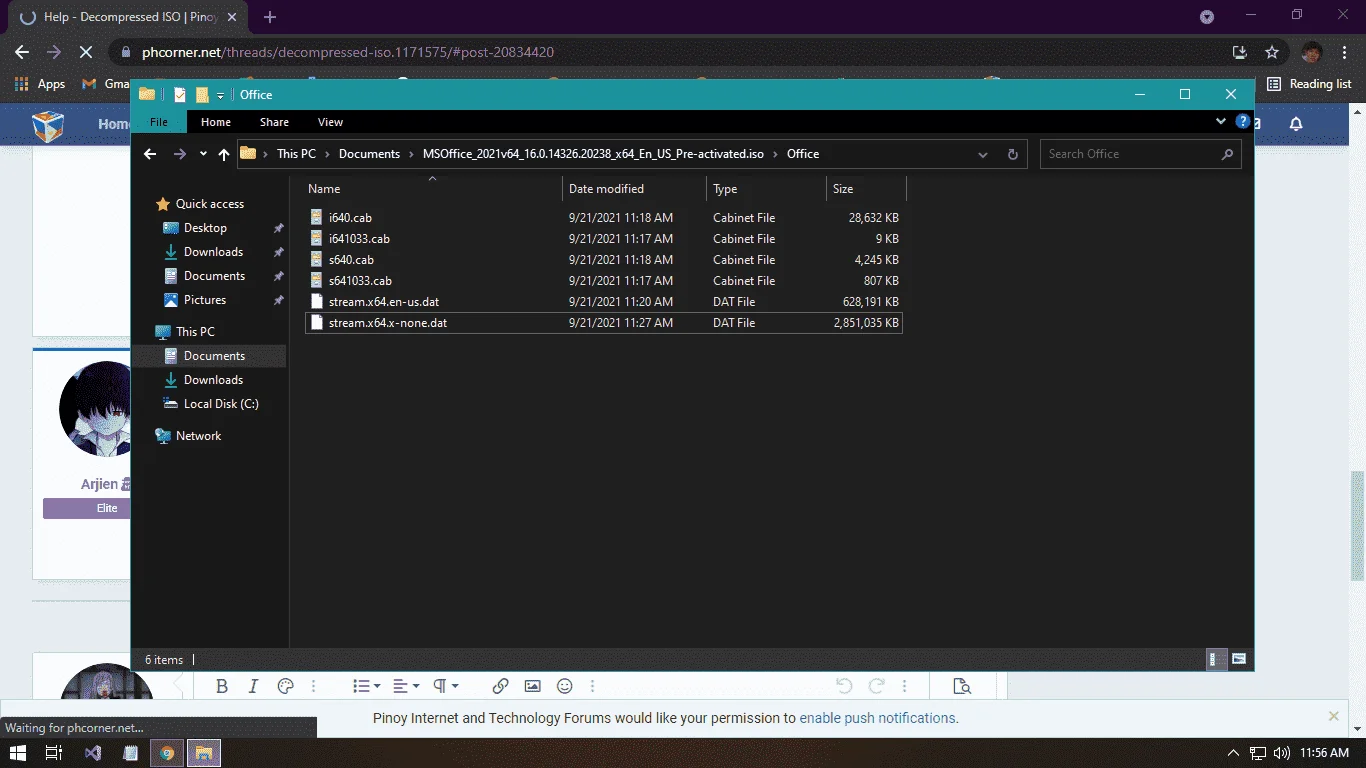
Task: Open list options dropdown in editor
Action: click(366, 686)
